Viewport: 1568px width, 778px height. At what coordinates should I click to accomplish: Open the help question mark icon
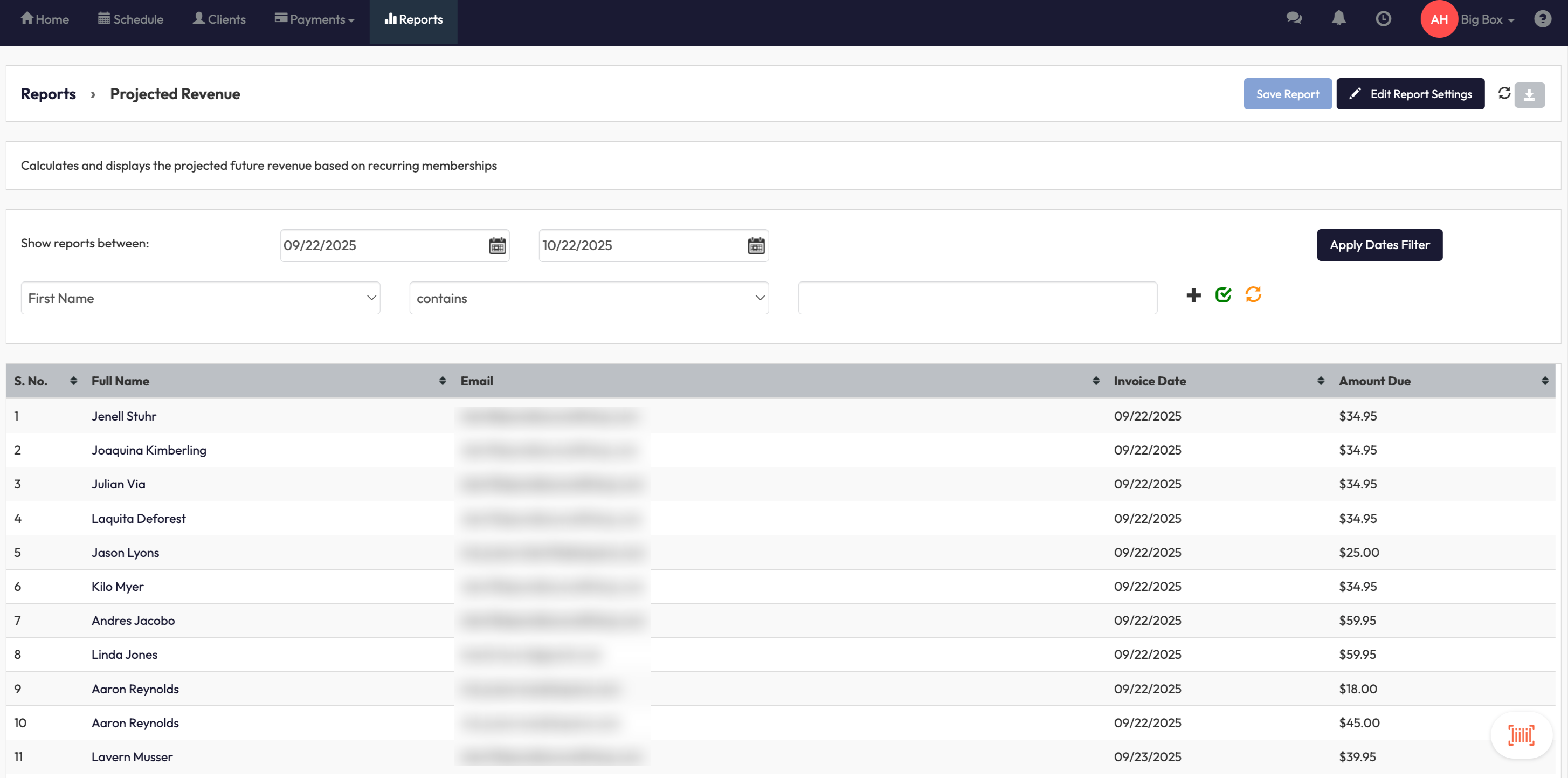point(1543,19)
